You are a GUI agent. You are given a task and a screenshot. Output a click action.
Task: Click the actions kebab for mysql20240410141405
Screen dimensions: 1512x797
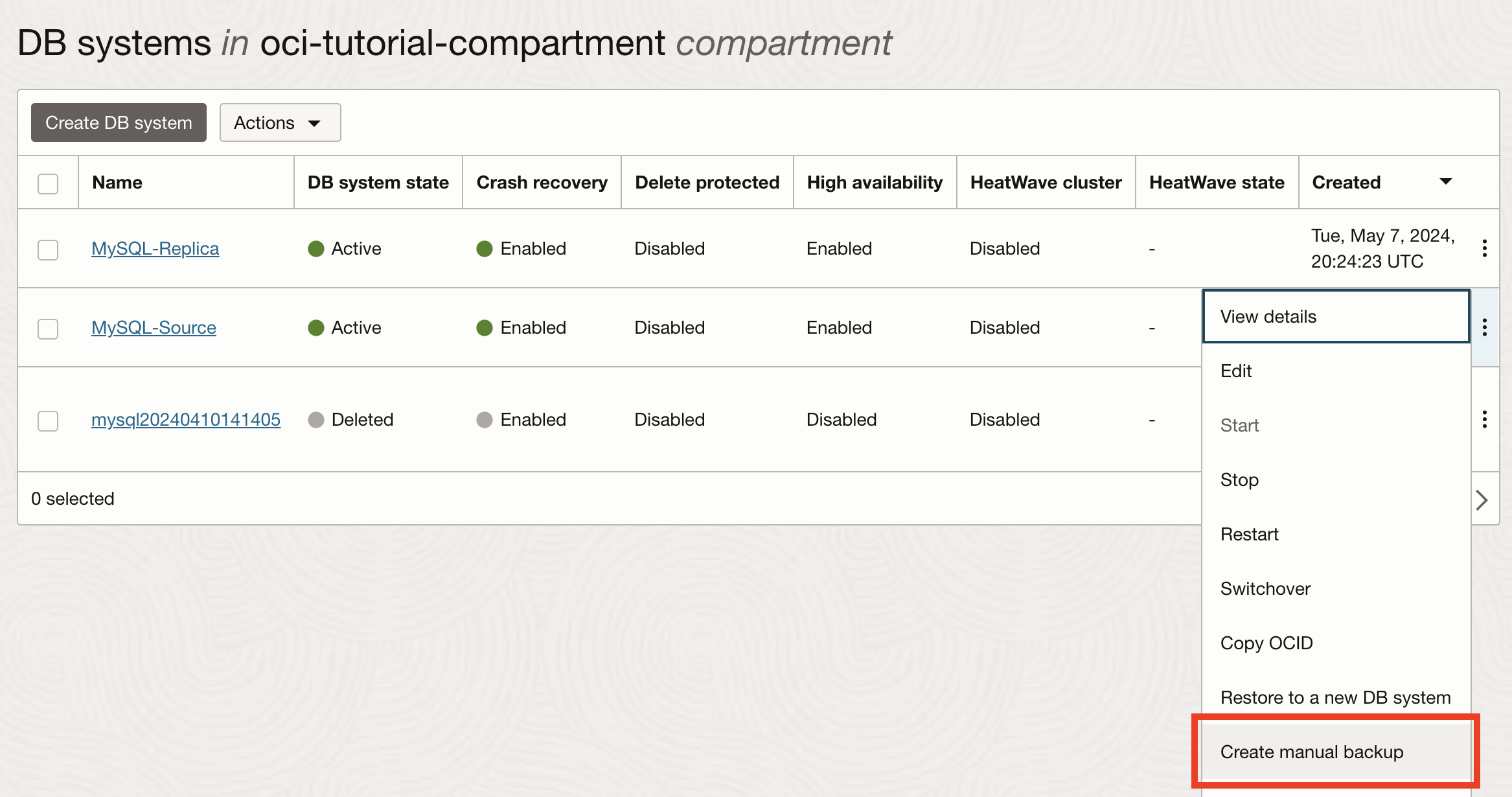(1484, 419)
